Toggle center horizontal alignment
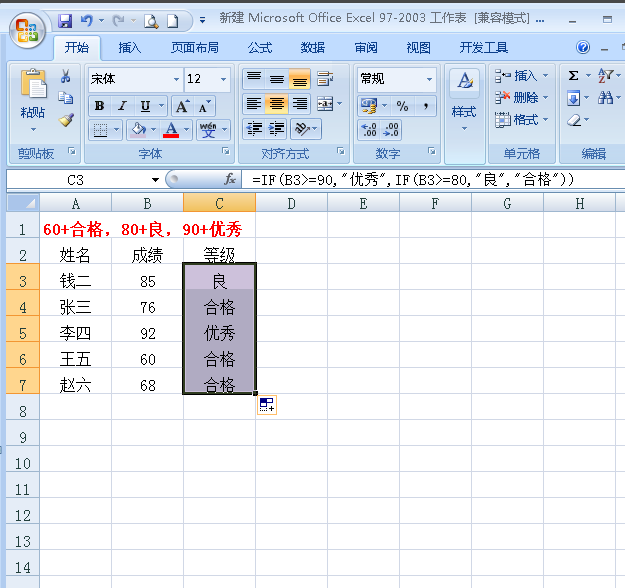Screen dimensions: 625x588 [x=277, y=104]
